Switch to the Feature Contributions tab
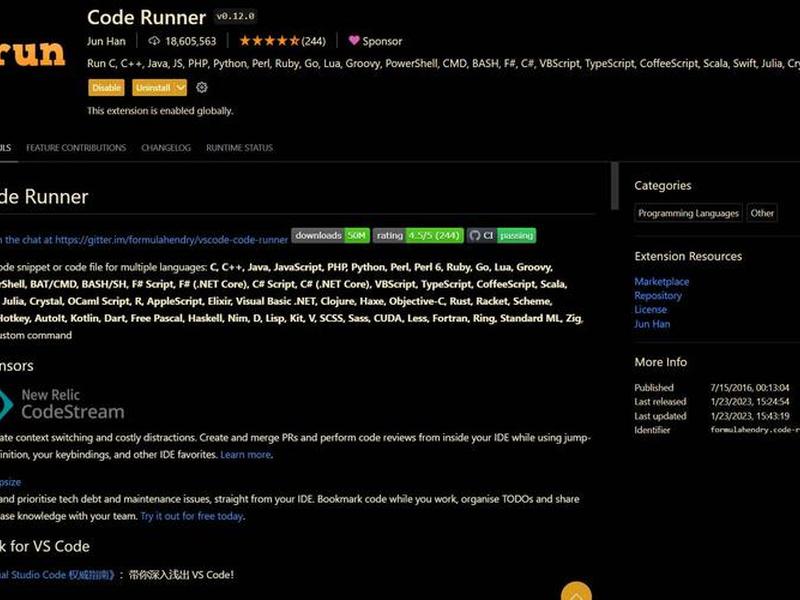Image resolution: width=800 pixels, height=600 pixels. tap(76, 147)
